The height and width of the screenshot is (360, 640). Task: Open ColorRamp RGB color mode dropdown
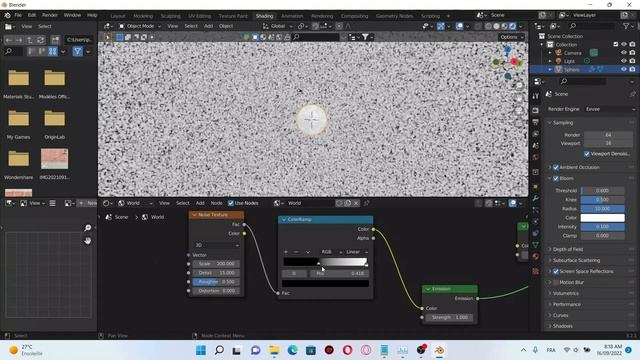coord(331,252)
